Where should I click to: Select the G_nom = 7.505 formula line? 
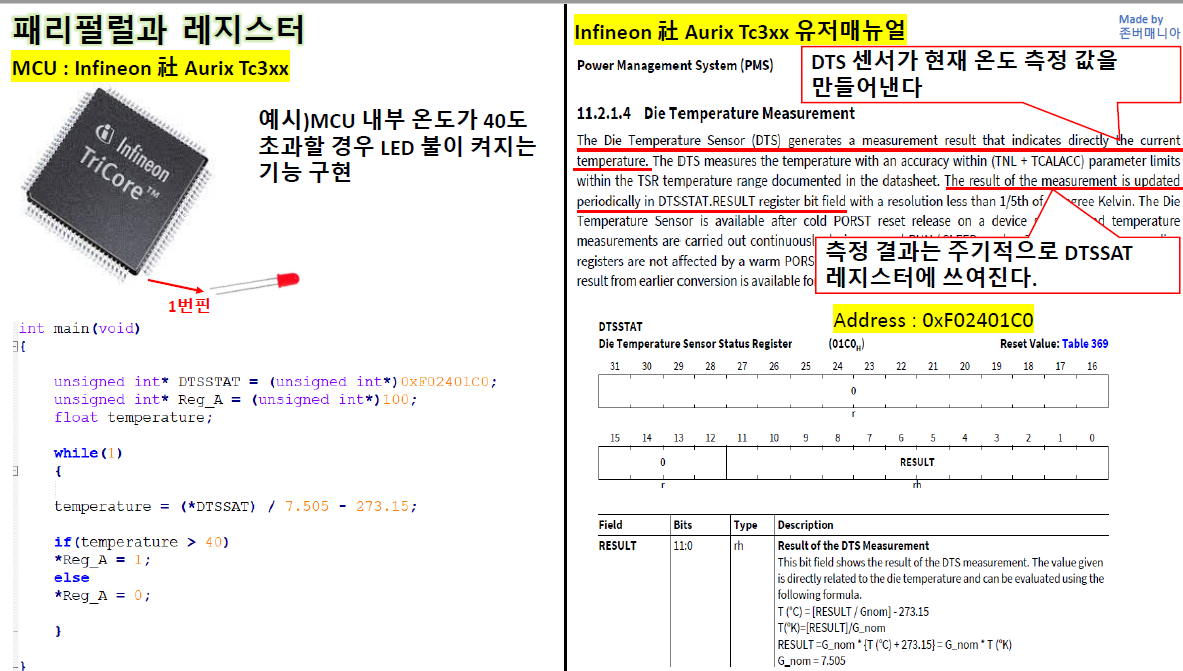point(812,661)
